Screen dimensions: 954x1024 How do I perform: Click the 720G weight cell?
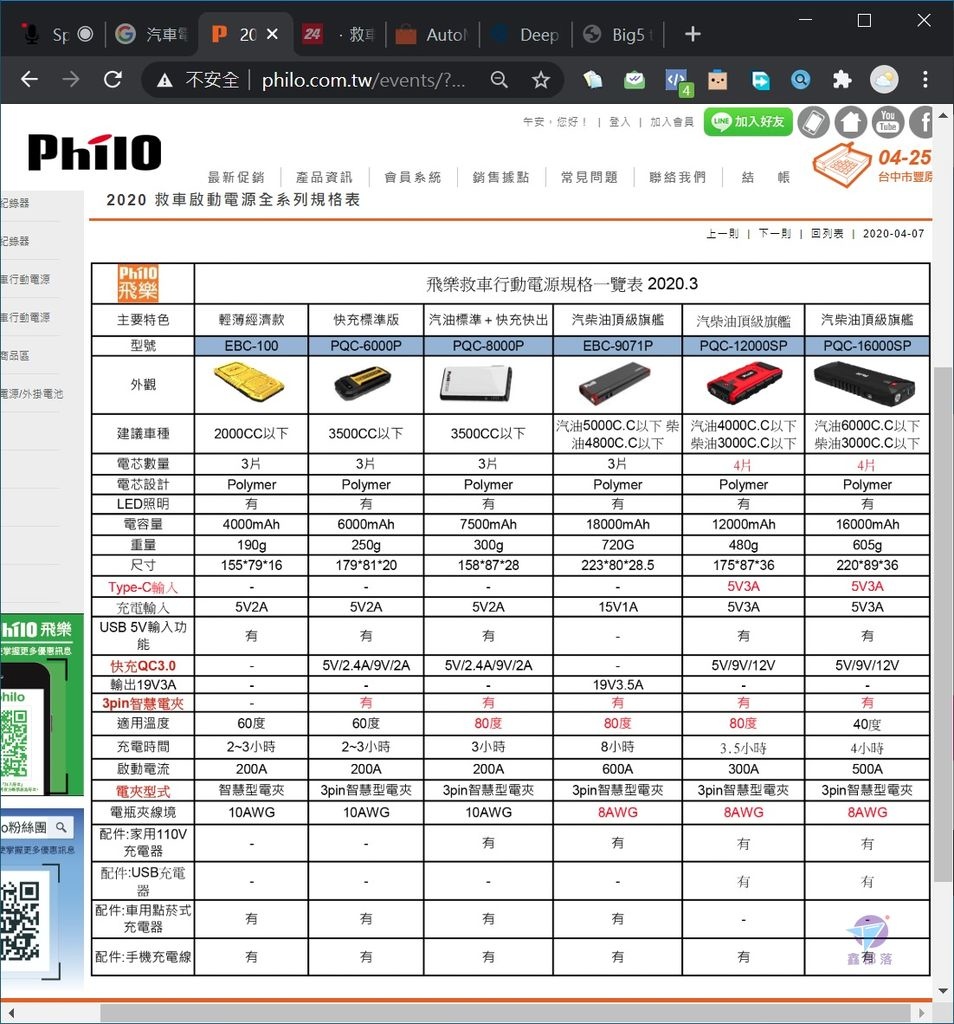(618, 545)
